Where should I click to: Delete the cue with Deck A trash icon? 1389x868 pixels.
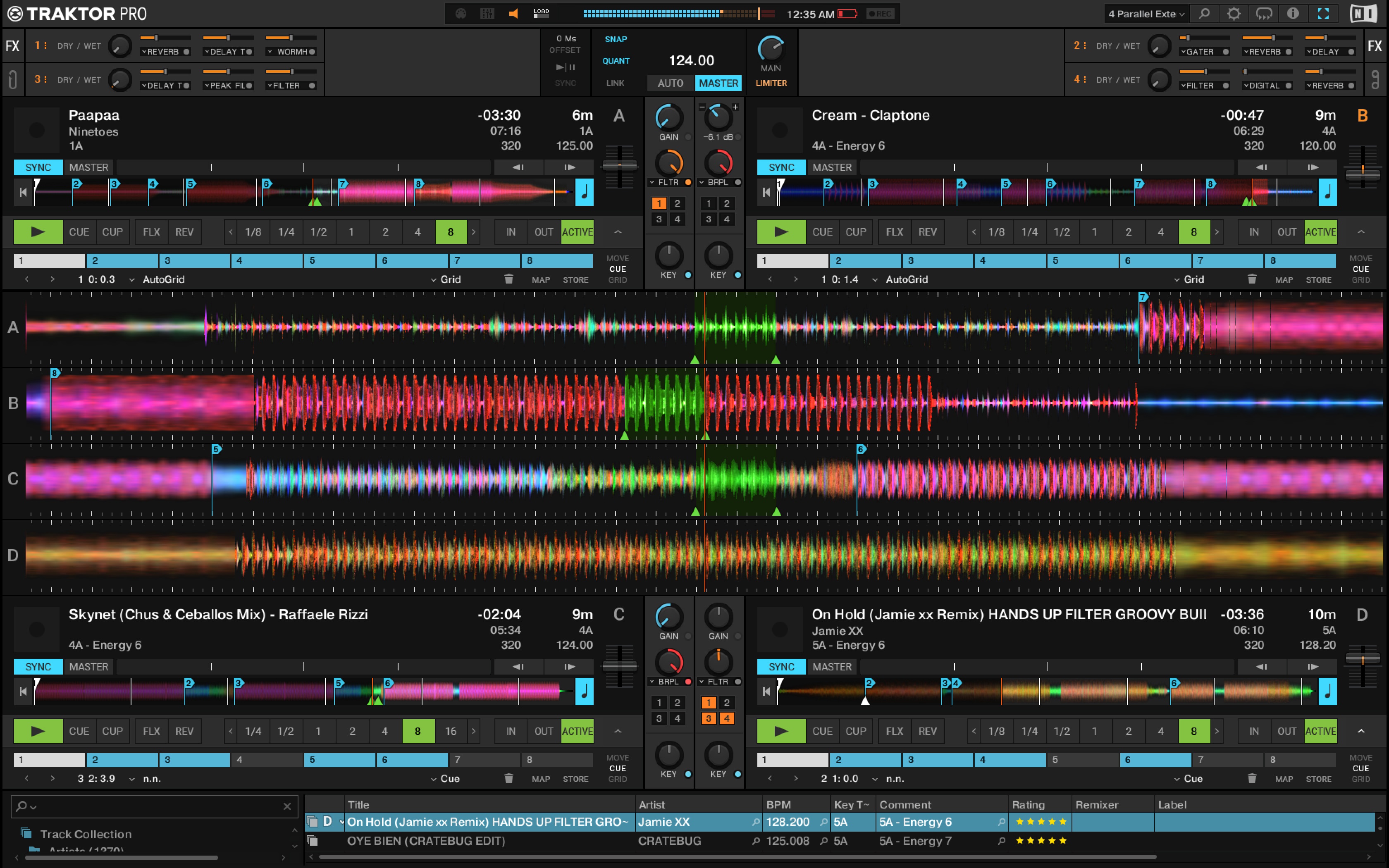point(508,279)
